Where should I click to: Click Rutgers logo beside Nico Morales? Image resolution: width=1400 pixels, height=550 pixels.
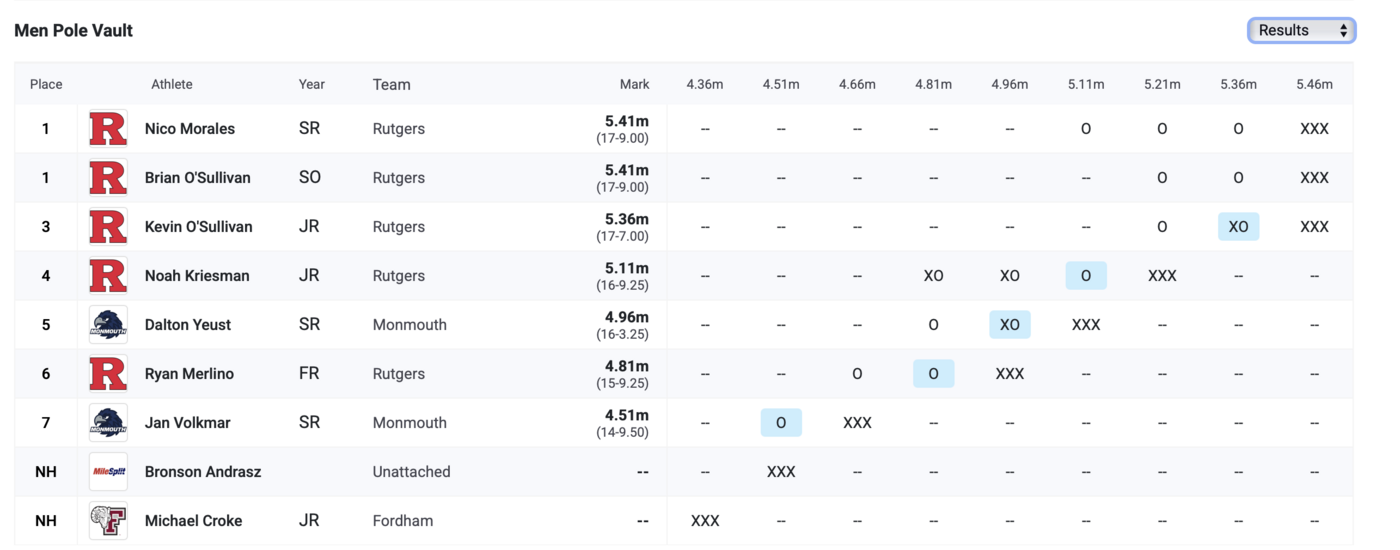pyautogui.click(x=108, y=129)
